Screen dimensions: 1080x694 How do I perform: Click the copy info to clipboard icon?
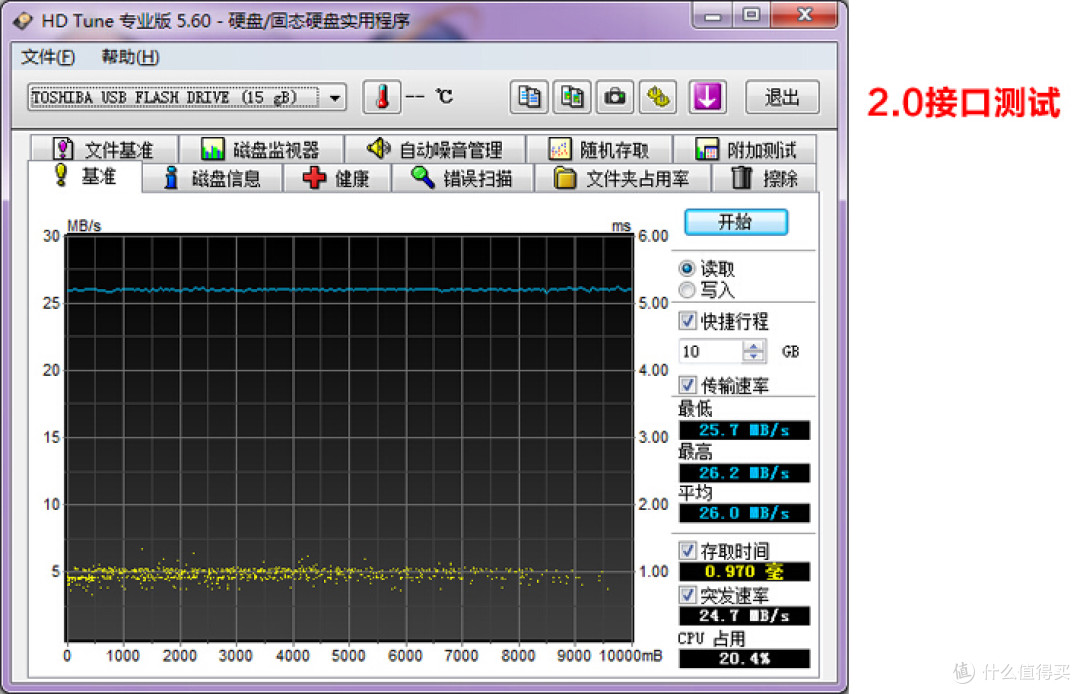529,97
